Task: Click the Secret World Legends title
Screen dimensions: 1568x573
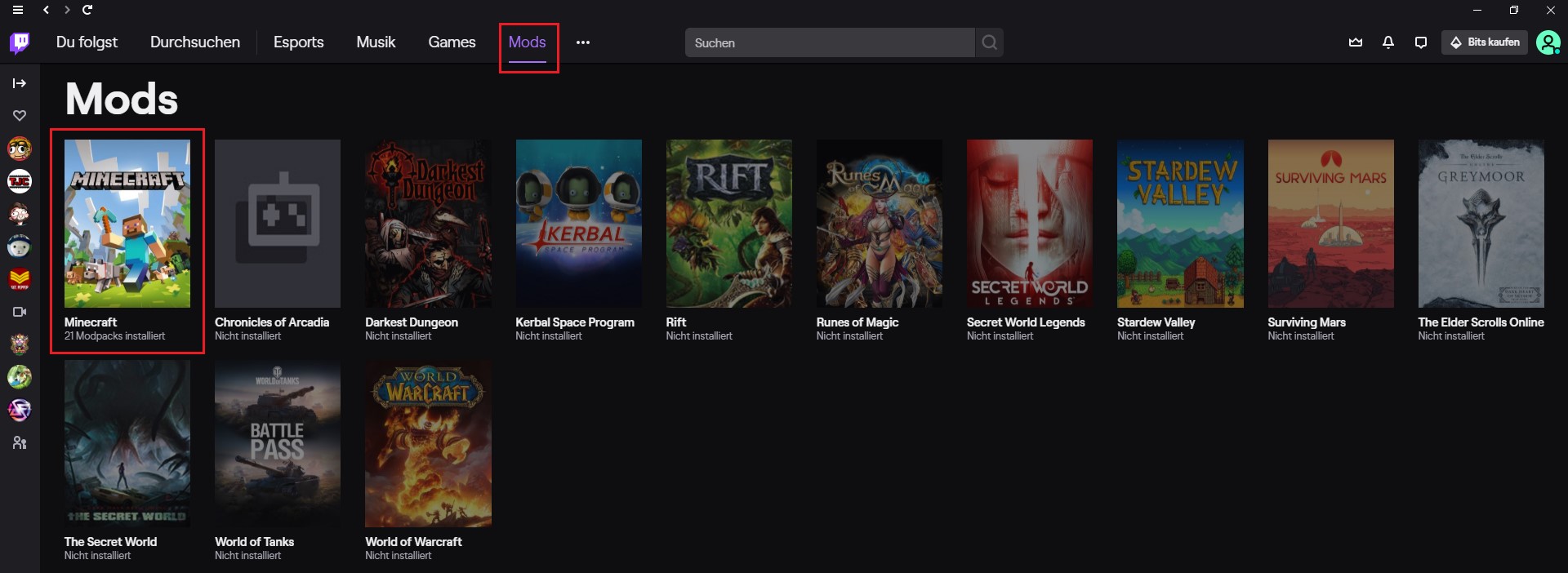Action: (x=1026, y=322)
